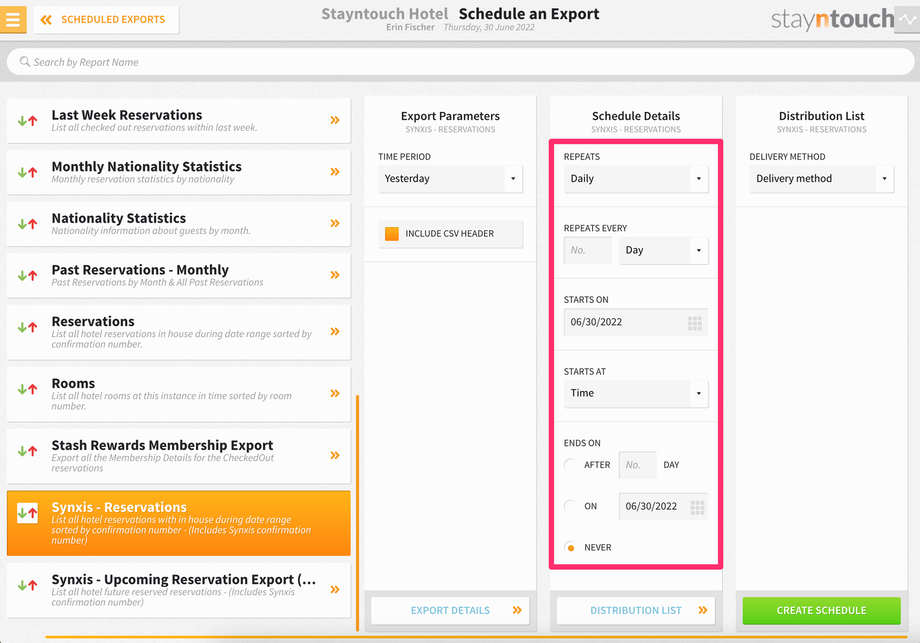Click the export arrows icon for Monthly Nationality Statistics
This screenshot has width=920, height=643.
(x=28, y=172)
